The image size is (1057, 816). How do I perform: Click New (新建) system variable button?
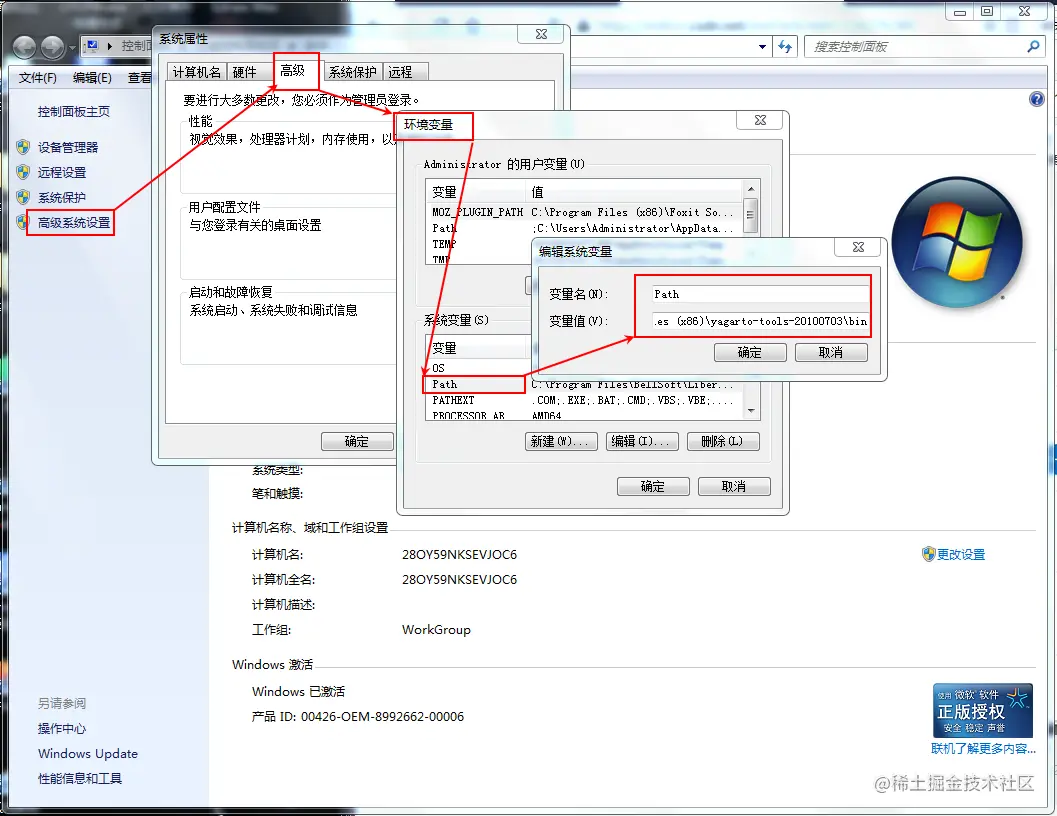(x=561, y=441)
